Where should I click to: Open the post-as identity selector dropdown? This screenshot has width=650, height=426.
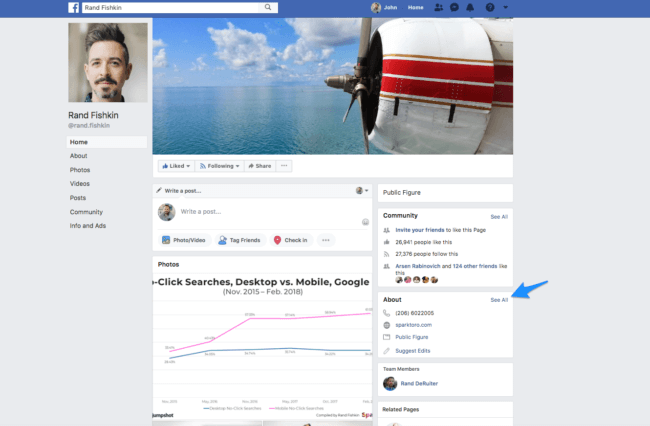coord(362,191)
